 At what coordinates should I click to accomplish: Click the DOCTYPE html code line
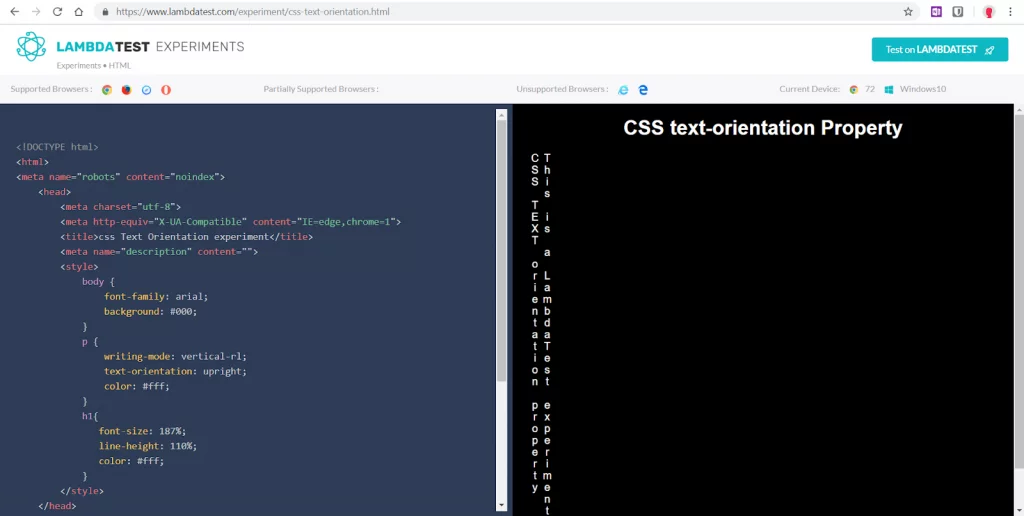pyautogui.click(x=57, y=147)
